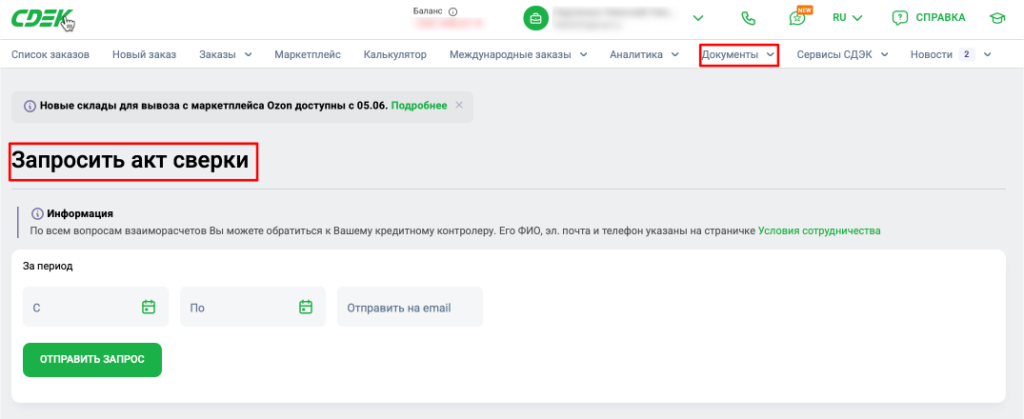The height and width of the screenshot is (419, 1024).
Task: Open the Калькулятор menu item
Action: click(395, 55)
